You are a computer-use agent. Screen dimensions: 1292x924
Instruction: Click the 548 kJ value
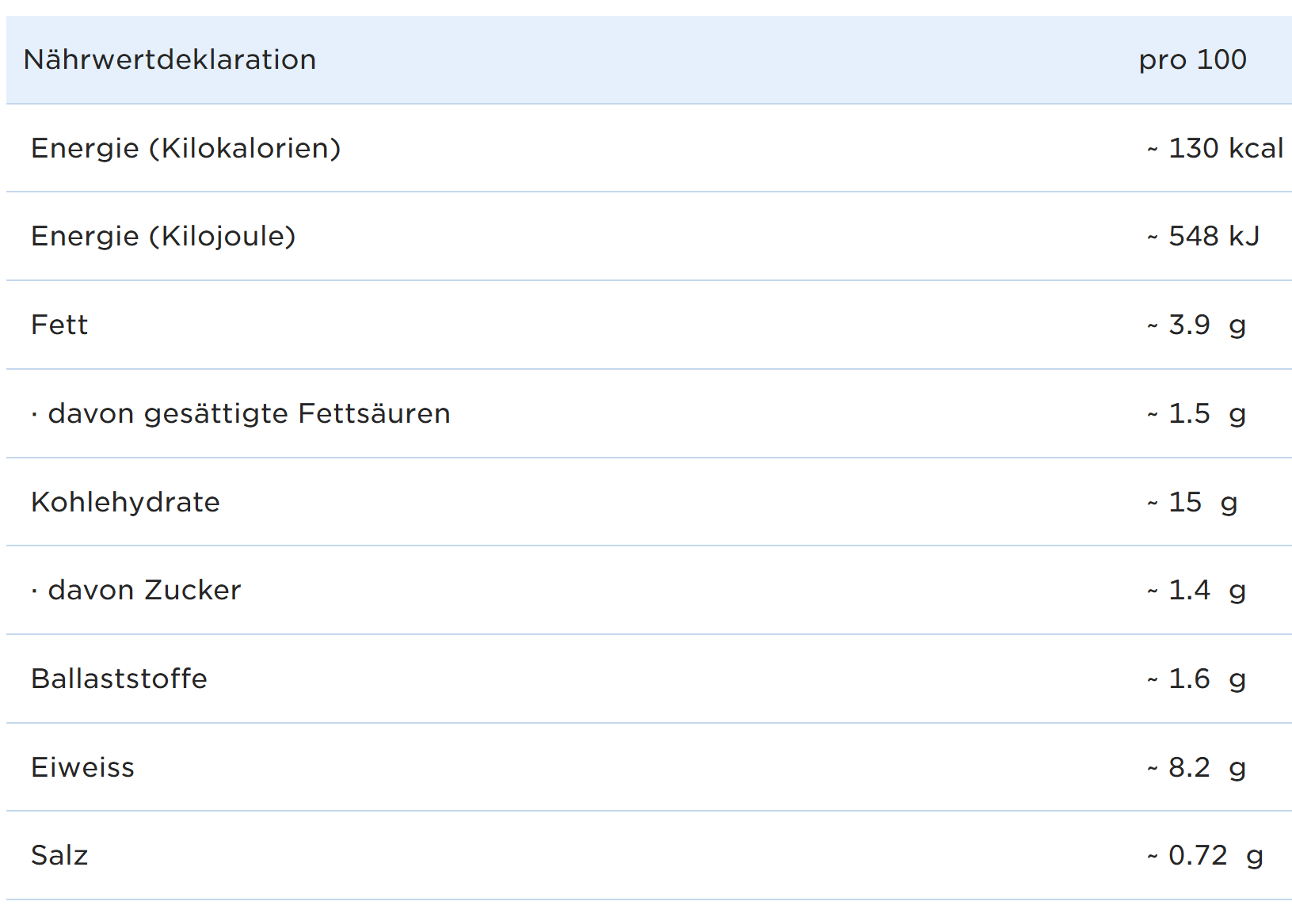[1203, 237]
